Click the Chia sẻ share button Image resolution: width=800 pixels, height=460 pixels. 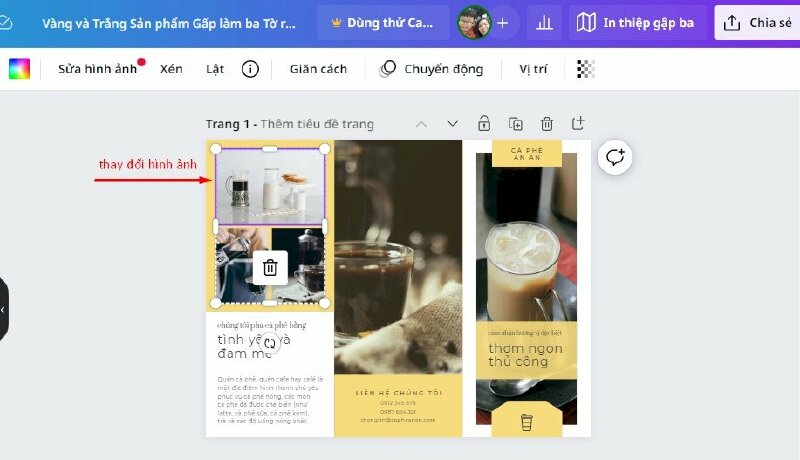(757, 23)
